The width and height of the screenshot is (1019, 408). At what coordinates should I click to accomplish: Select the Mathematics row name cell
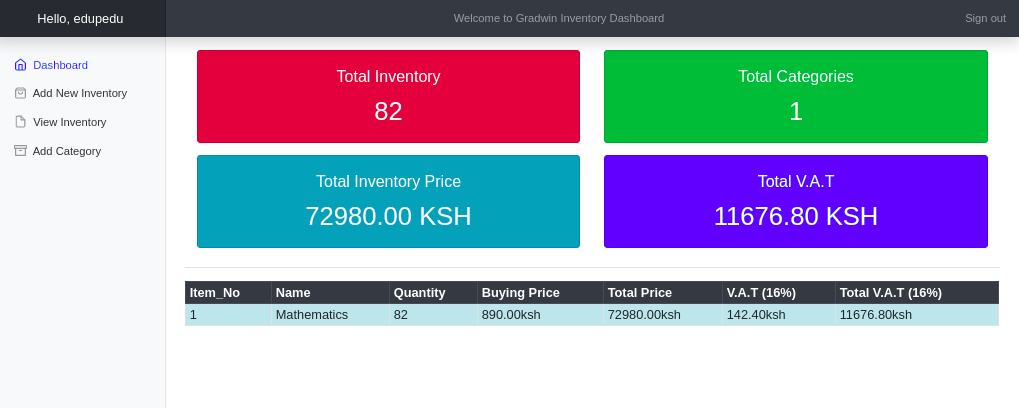[312, 315]
